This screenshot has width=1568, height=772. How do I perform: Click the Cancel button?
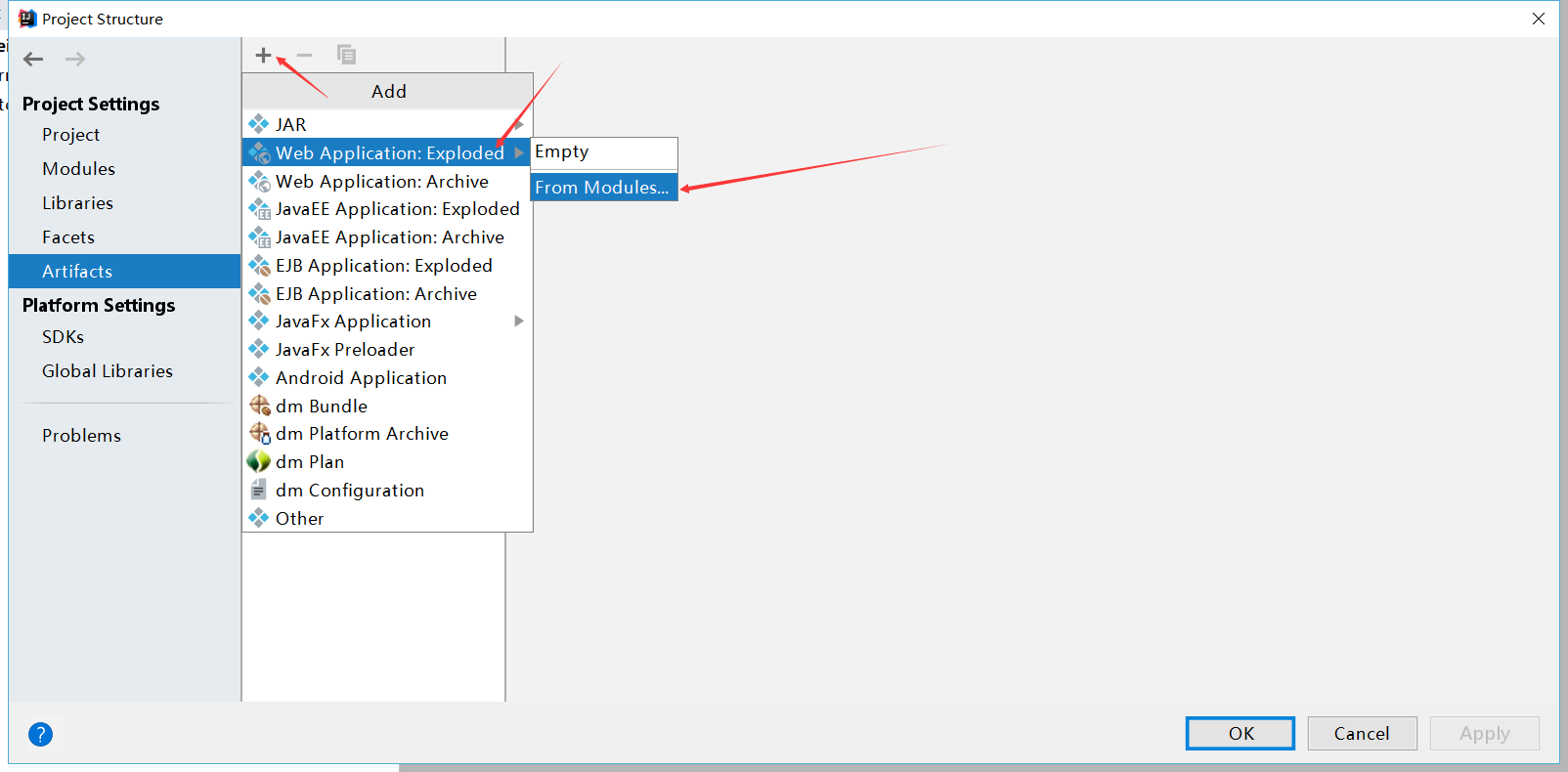pyautogui.click(x=1362, y=733)
